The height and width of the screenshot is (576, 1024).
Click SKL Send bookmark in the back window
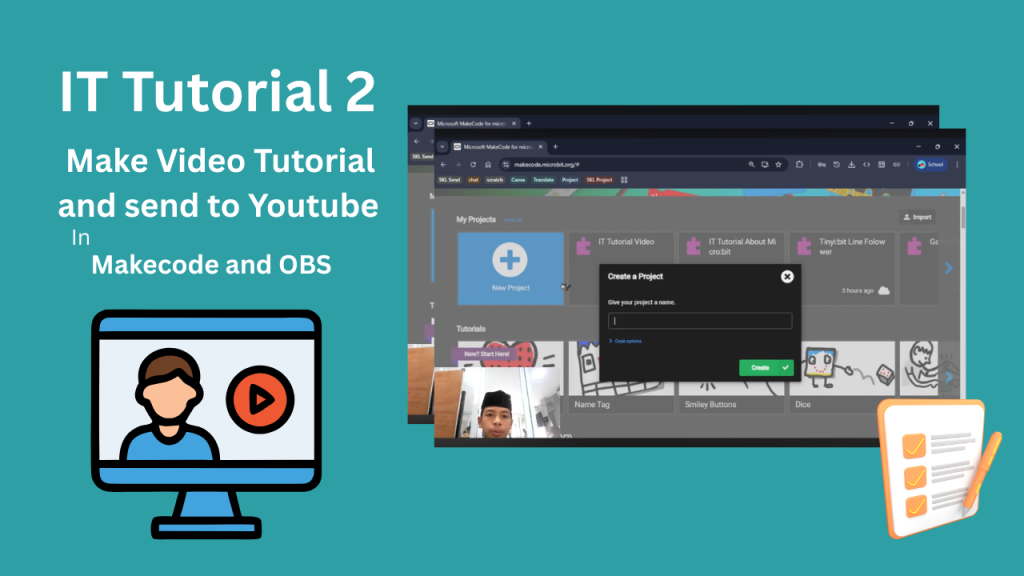coord(423,157)
